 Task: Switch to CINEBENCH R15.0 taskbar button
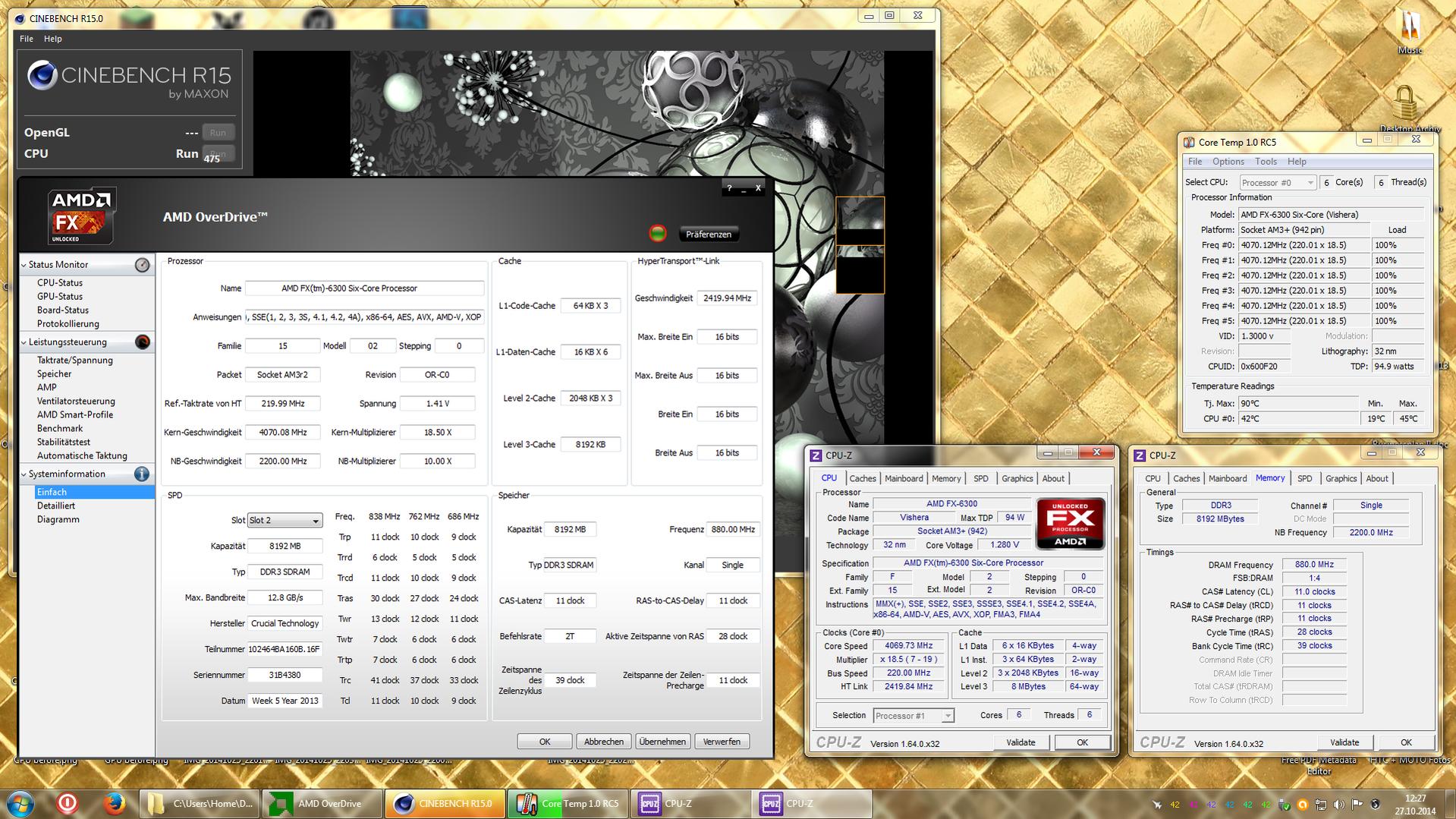[x=445, y=804]
